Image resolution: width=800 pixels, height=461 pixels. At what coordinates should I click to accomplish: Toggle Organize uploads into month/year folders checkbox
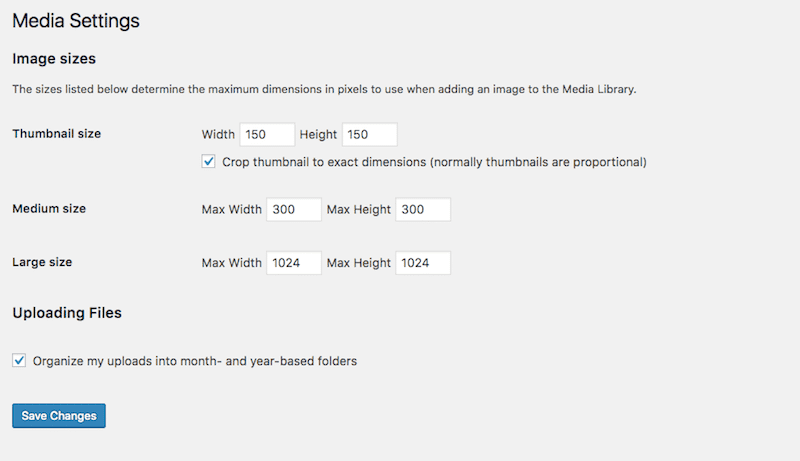(x=19, y=360)
